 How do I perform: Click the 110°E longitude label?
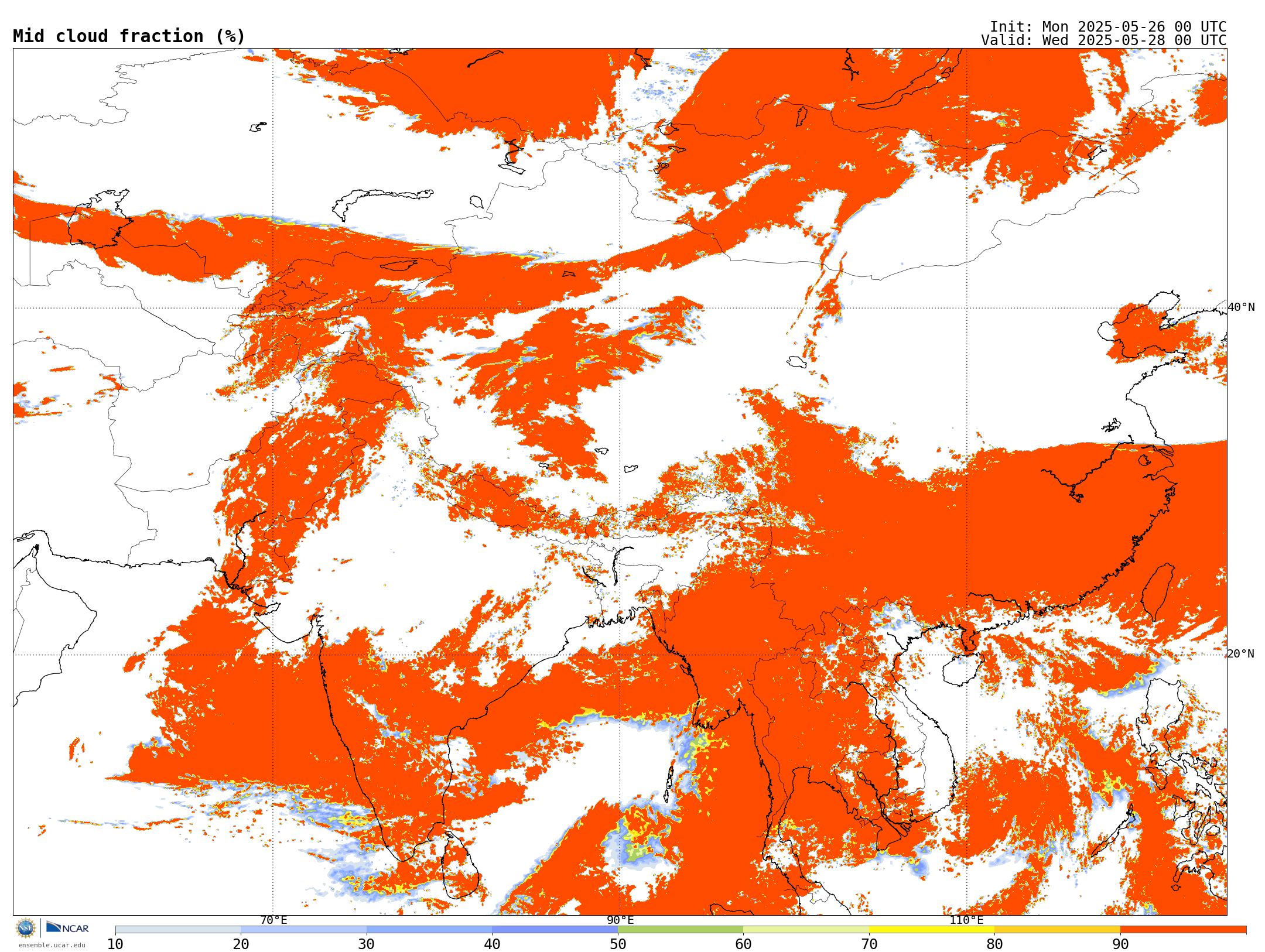966,920
